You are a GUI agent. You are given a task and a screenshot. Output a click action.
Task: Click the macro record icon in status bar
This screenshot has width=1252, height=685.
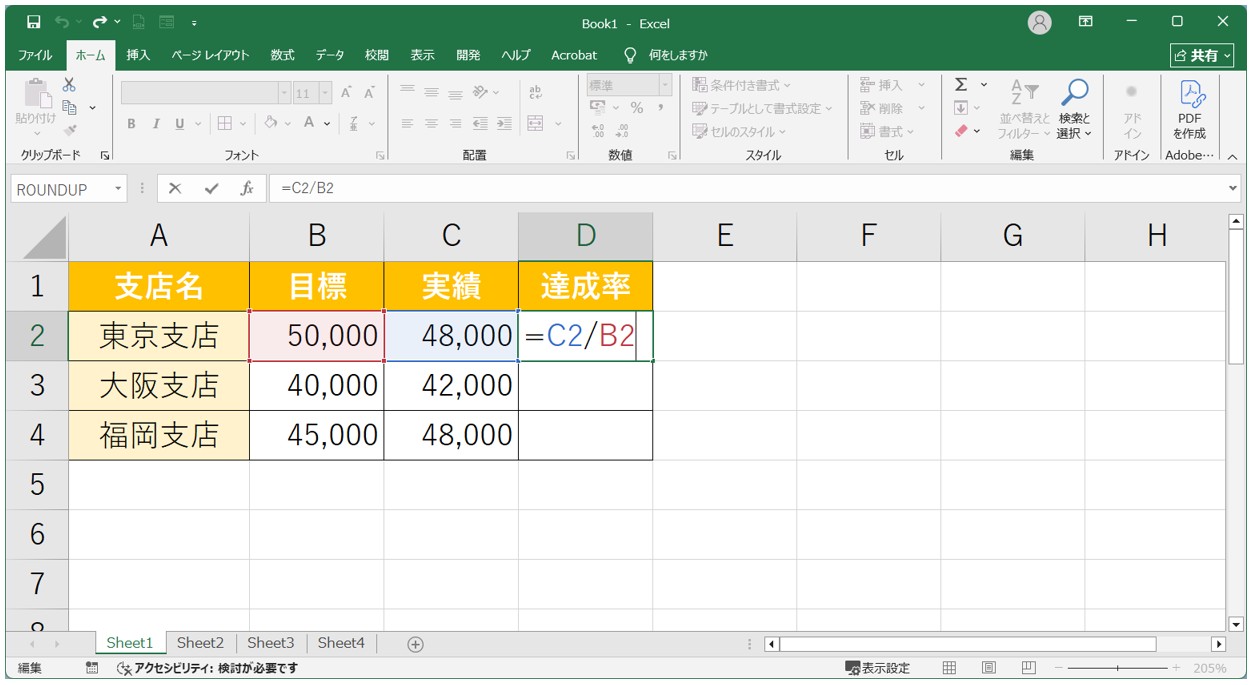92,668
